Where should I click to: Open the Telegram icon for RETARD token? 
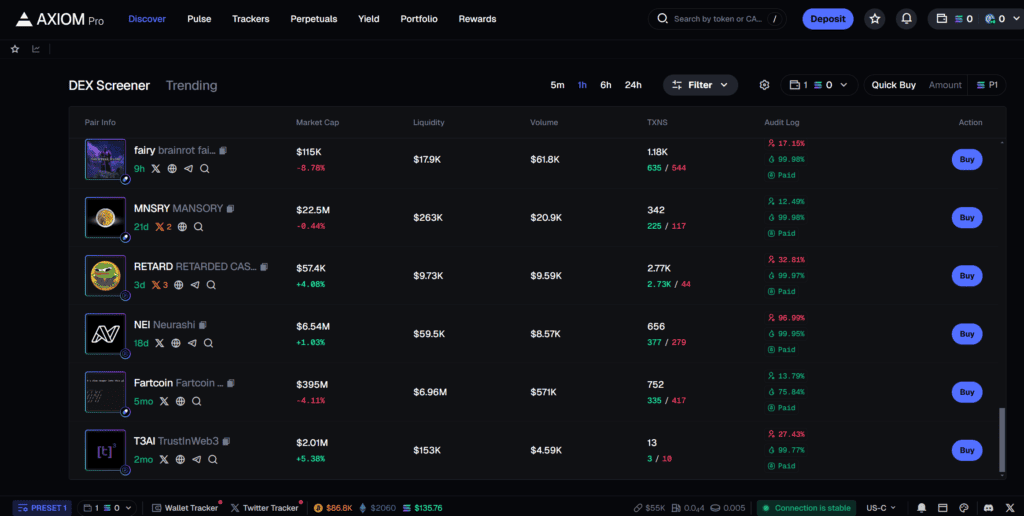click(195, 285)
